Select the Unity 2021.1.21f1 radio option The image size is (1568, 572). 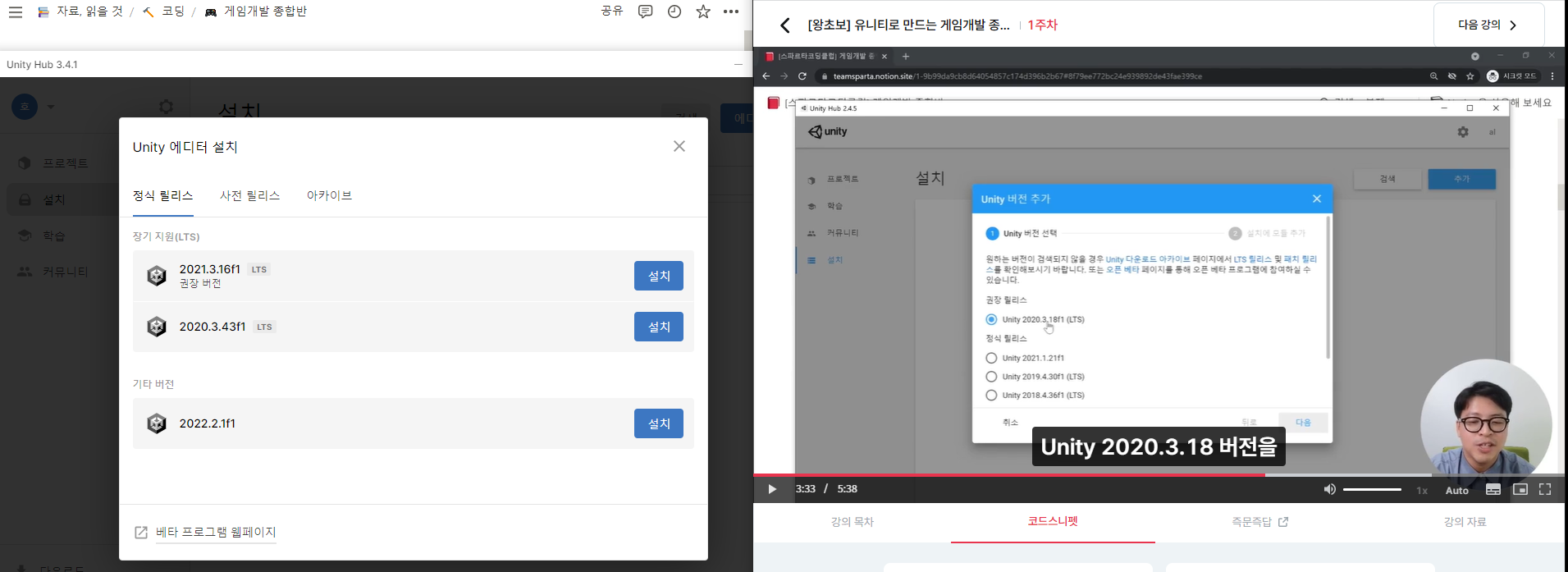(991, 358)
